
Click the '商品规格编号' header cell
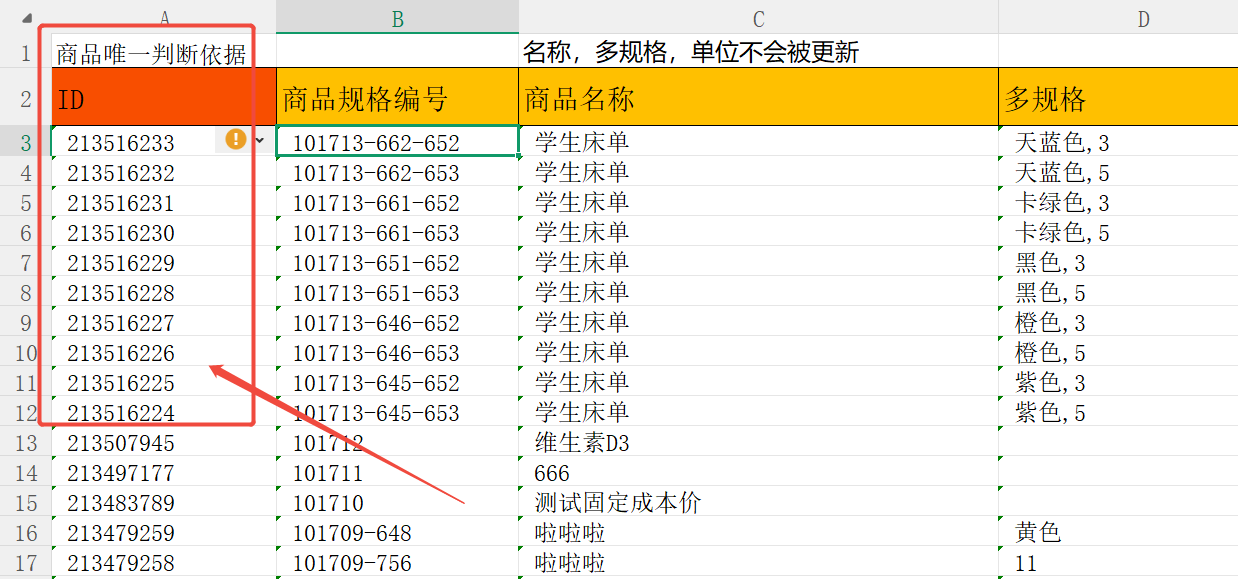point(397,97)
